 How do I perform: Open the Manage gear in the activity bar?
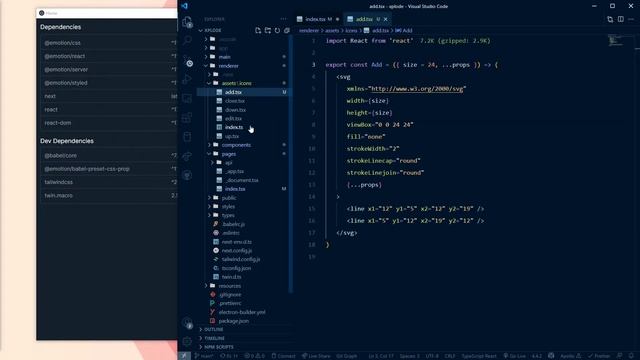pos(187,341)
